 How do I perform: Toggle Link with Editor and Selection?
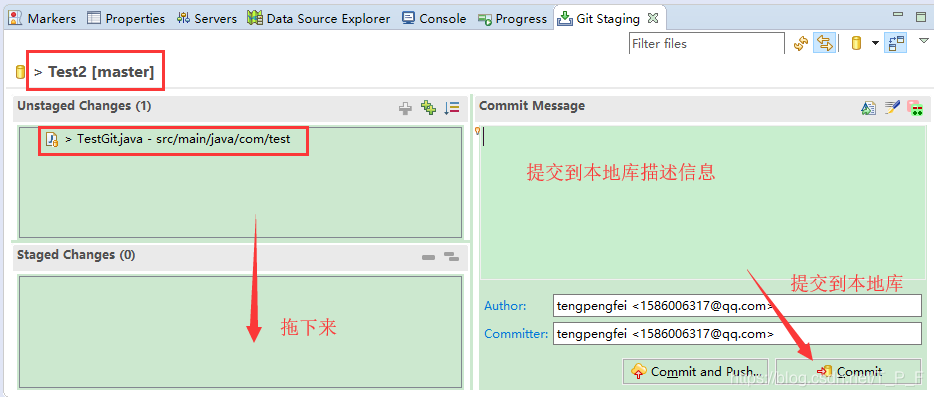pyautogui.click(x=824, y=43)
